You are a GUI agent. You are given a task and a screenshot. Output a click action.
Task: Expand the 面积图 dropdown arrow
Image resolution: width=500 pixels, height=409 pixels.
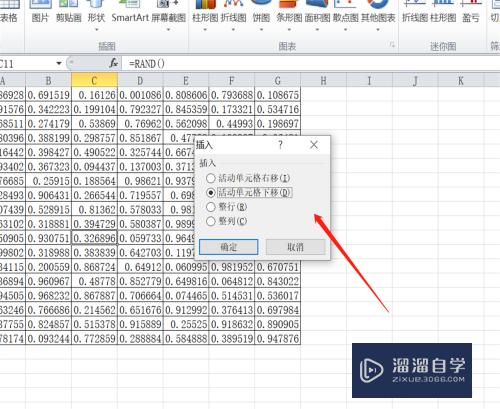pos(317,30)
